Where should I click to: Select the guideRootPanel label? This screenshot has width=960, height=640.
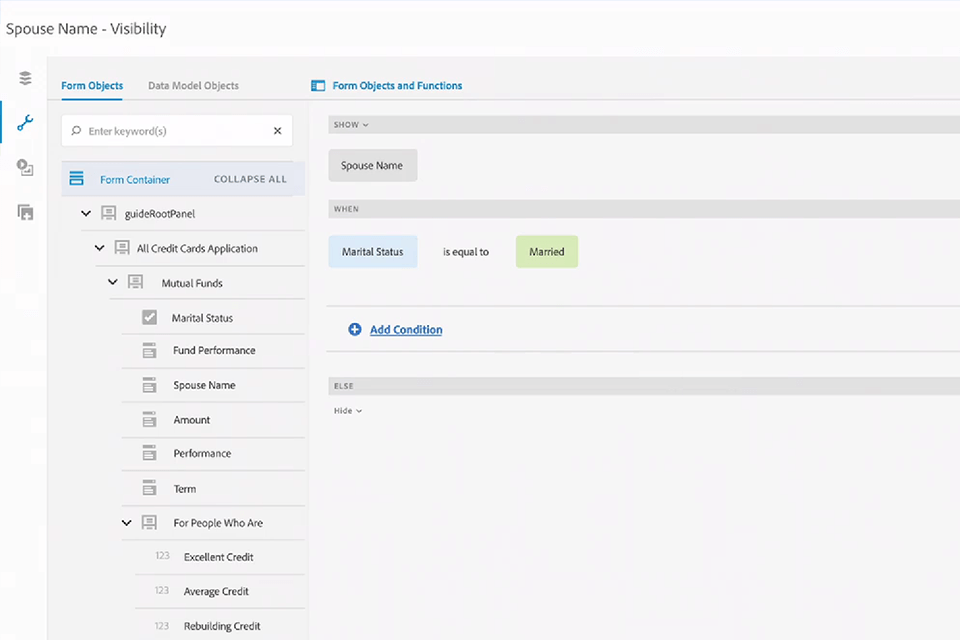tap(160, 214)
